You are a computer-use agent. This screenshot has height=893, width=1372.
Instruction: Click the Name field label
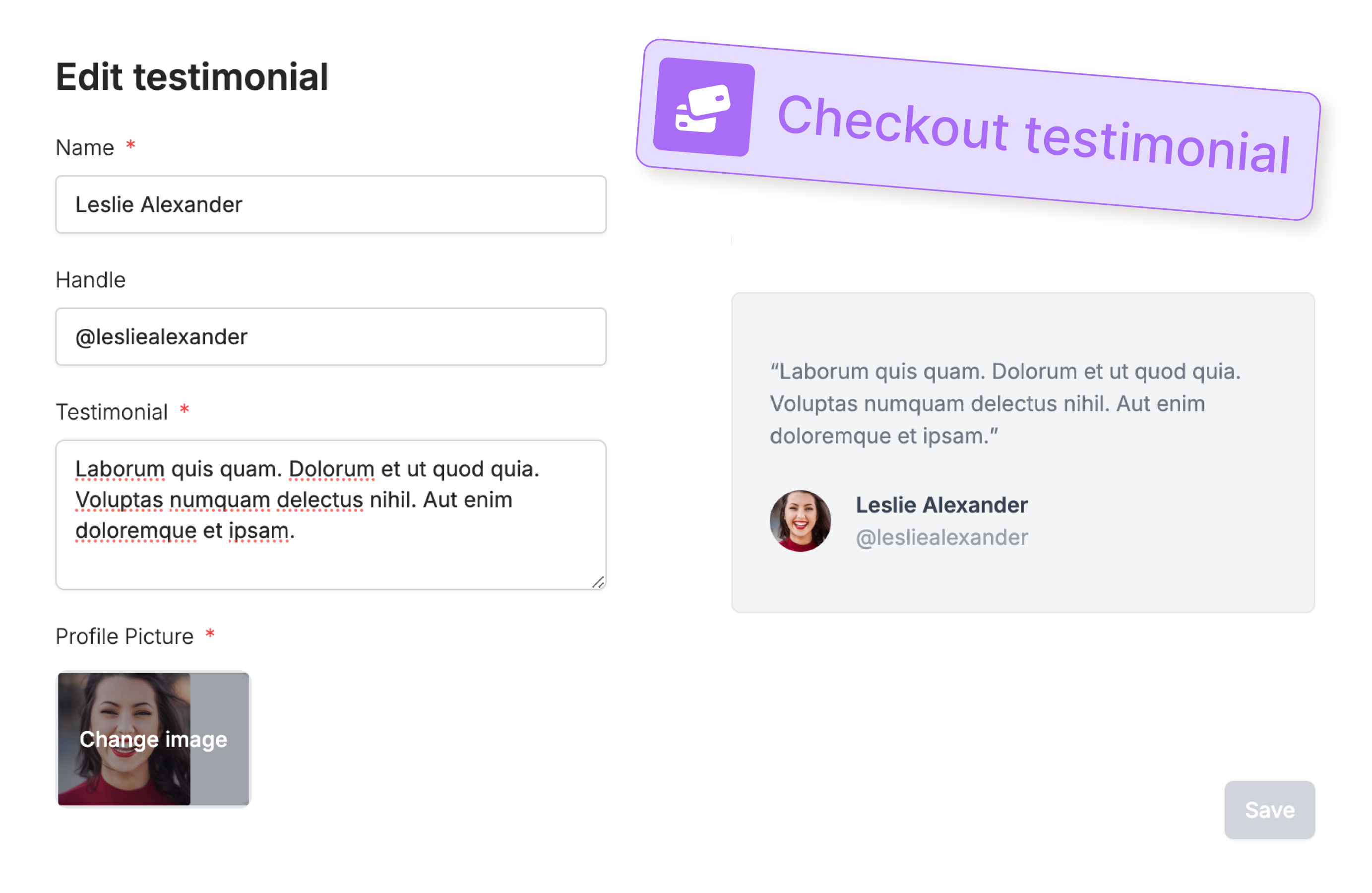coord(85,148)
